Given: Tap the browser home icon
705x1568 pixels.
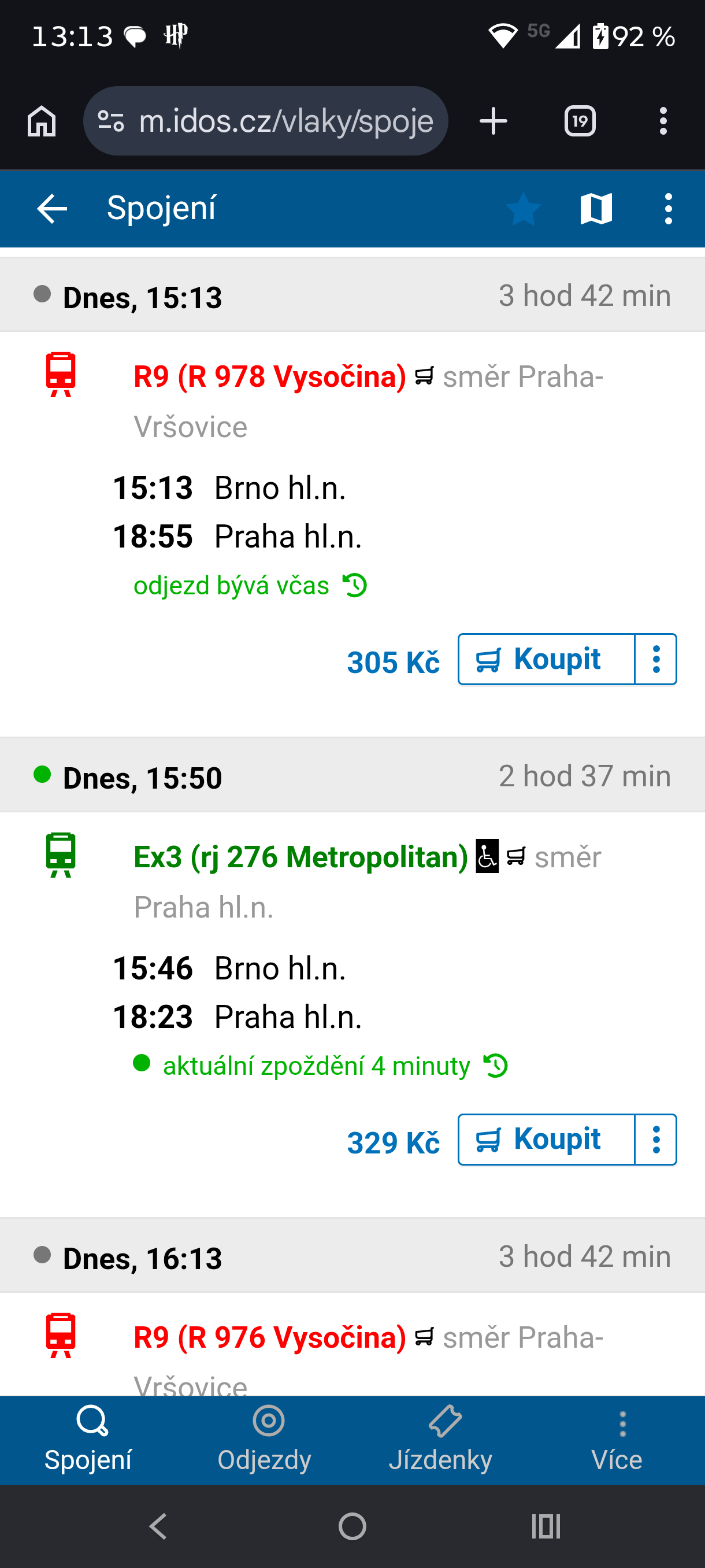Looking at the screenshot, I should [42, 120].
